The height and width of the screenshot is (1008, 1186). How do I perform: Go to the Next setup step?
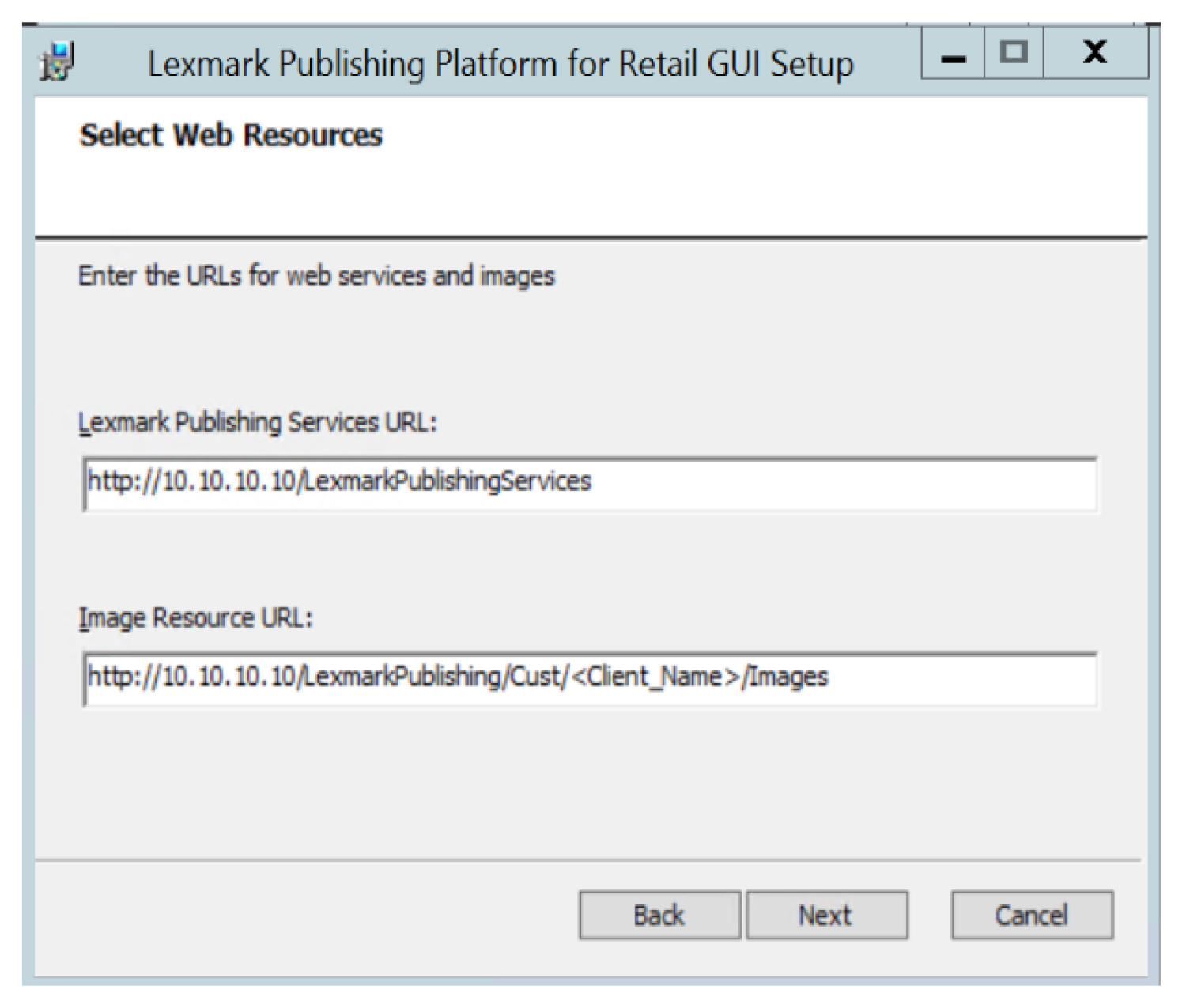pos(826,916)
